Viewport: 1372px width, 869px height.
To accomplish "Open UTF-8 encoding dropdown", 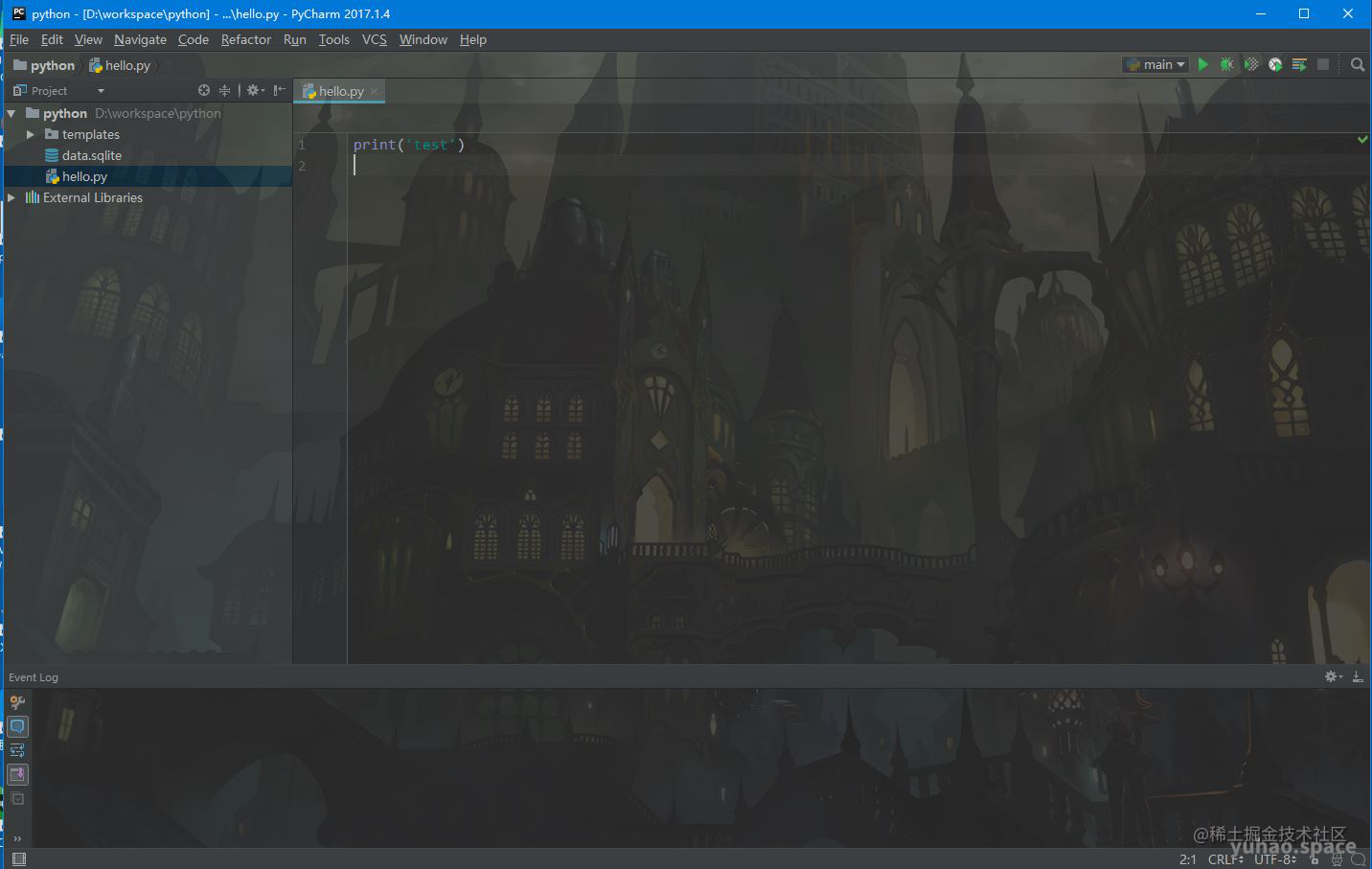I will pyautogui.click(x=1275, y=859).
